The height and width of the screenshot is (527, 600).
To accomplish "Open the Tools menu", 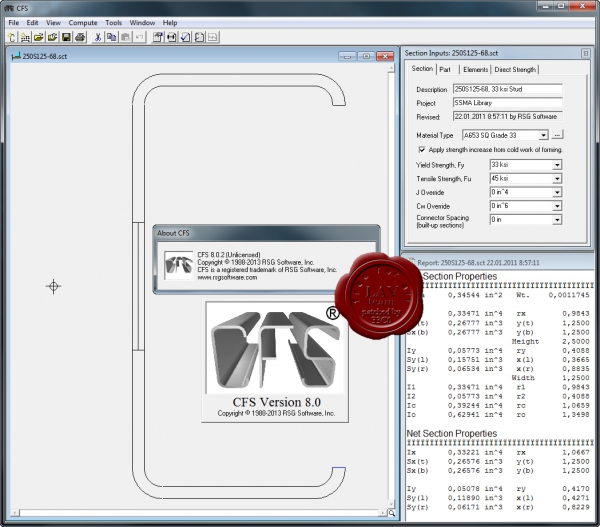I will click(113, 23).
